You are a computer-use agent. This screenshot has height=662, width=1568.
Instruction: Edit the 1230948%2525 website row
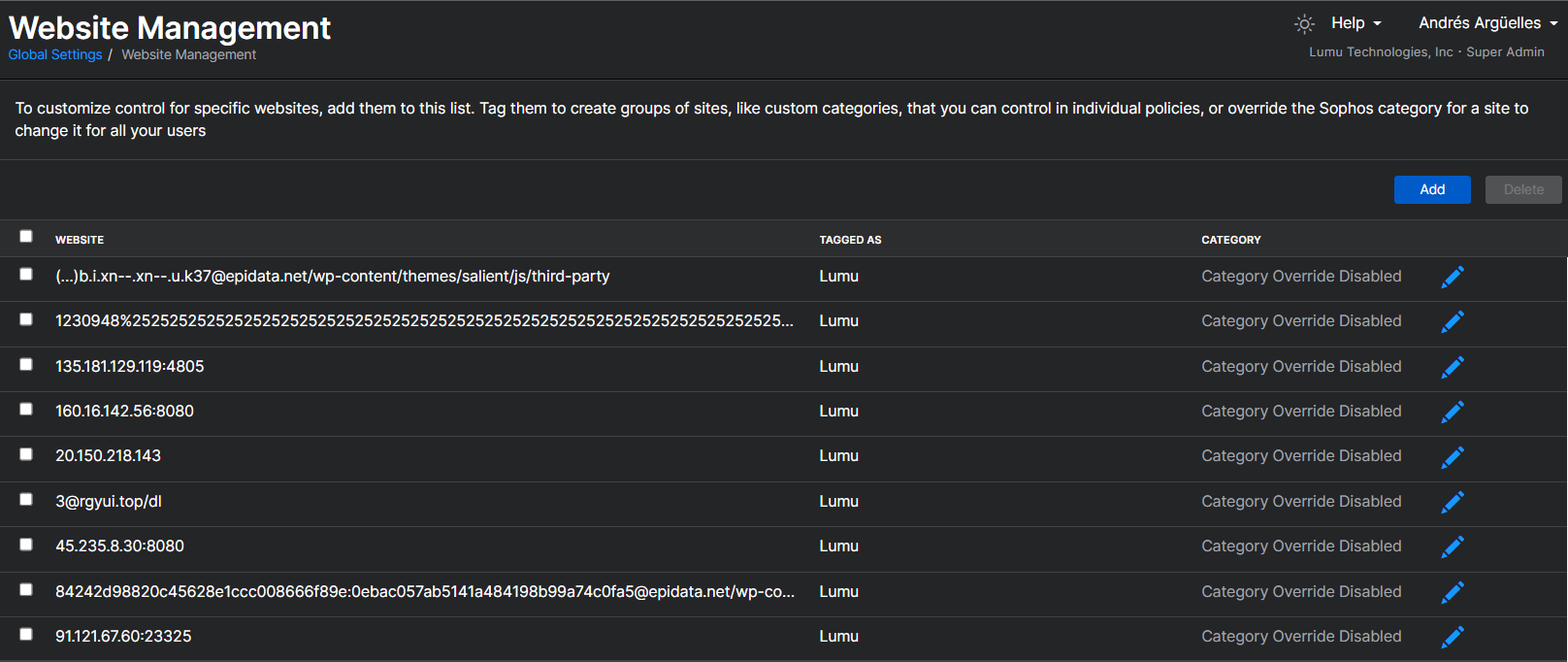pos(1452,321)
